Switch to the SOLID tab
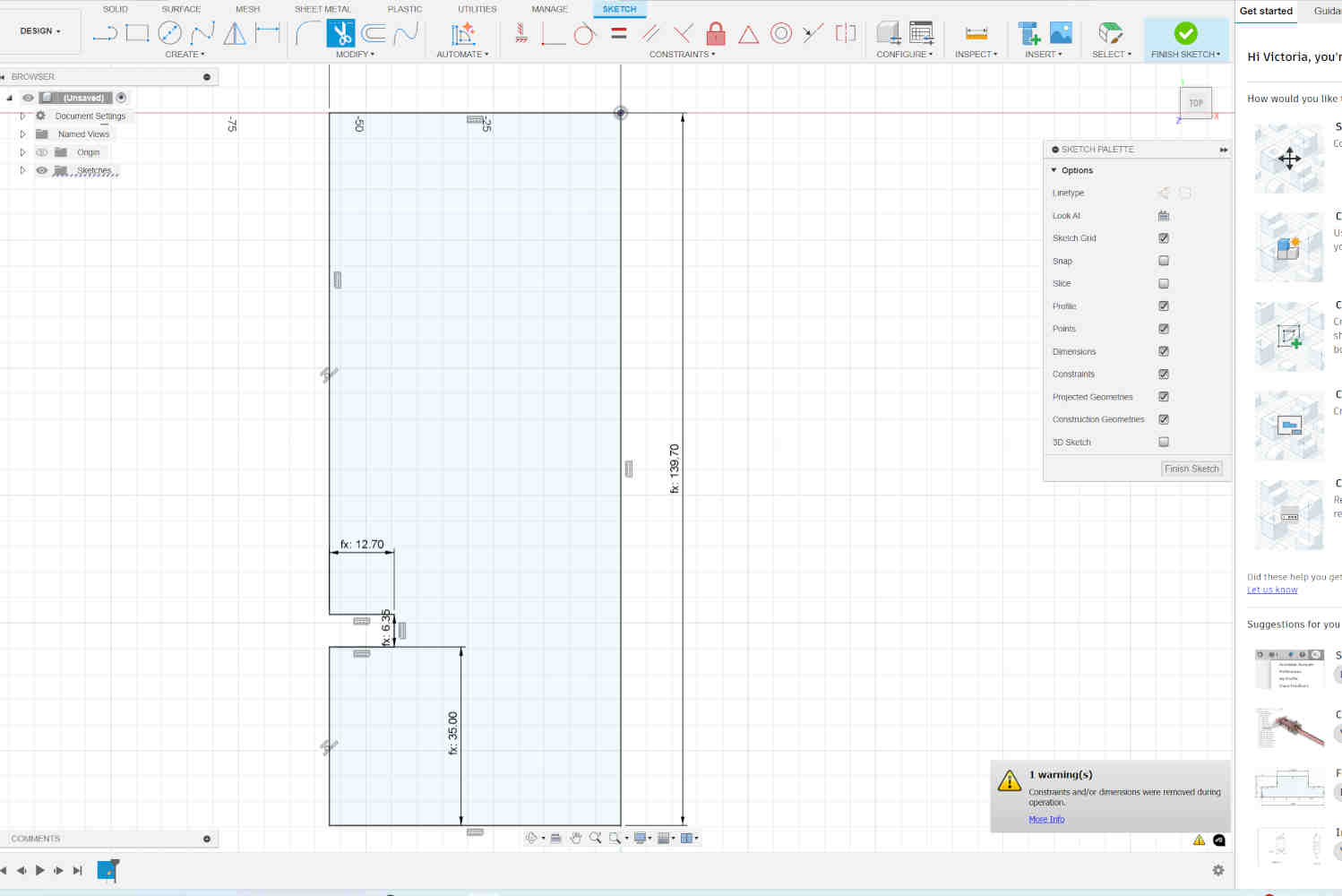 coord(115,9)
